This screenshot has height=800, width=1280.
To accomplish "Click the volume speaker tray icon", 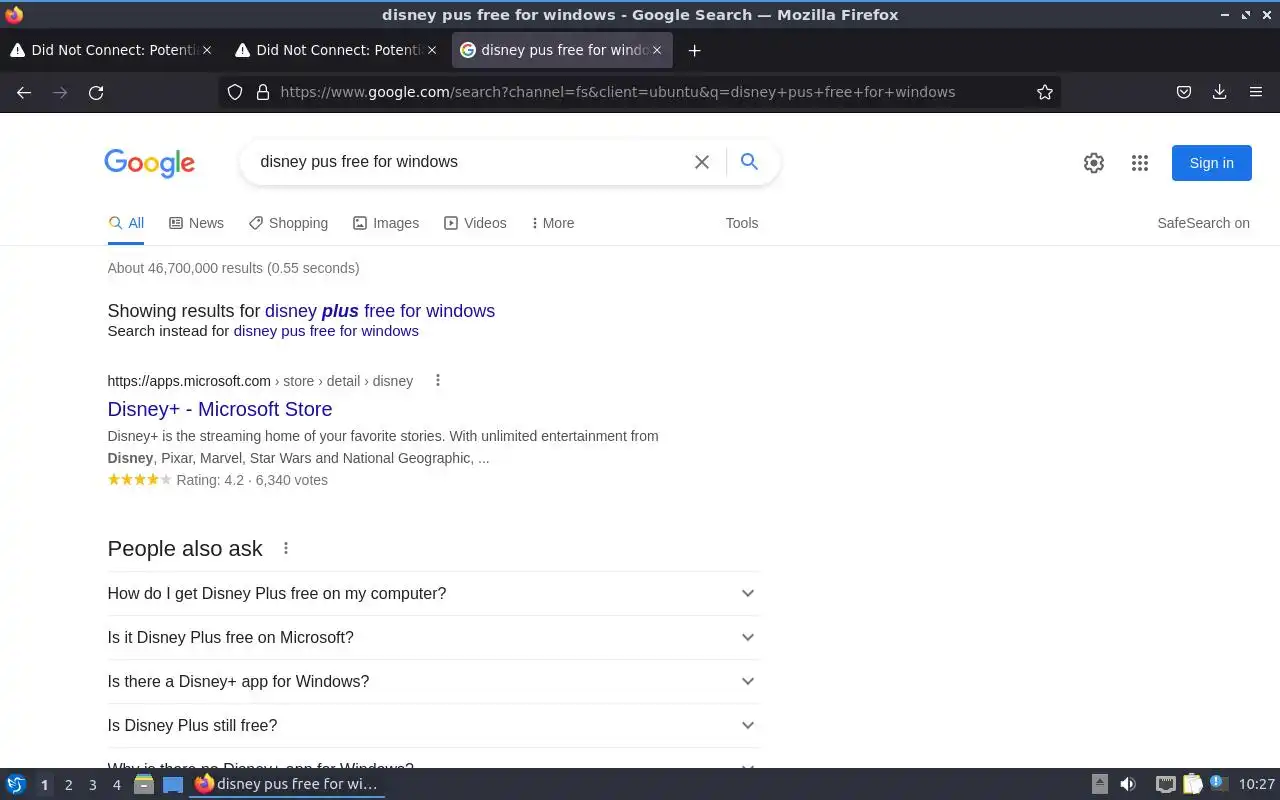I will tap(1128, 784).
